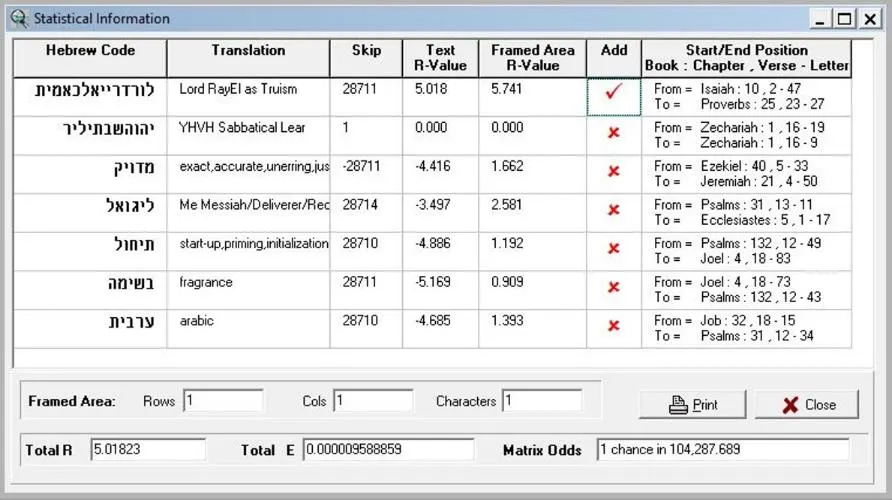
Task: Click position 'Isaiah : 10 , 2 - 47'
Action: [x=750, y=89]
